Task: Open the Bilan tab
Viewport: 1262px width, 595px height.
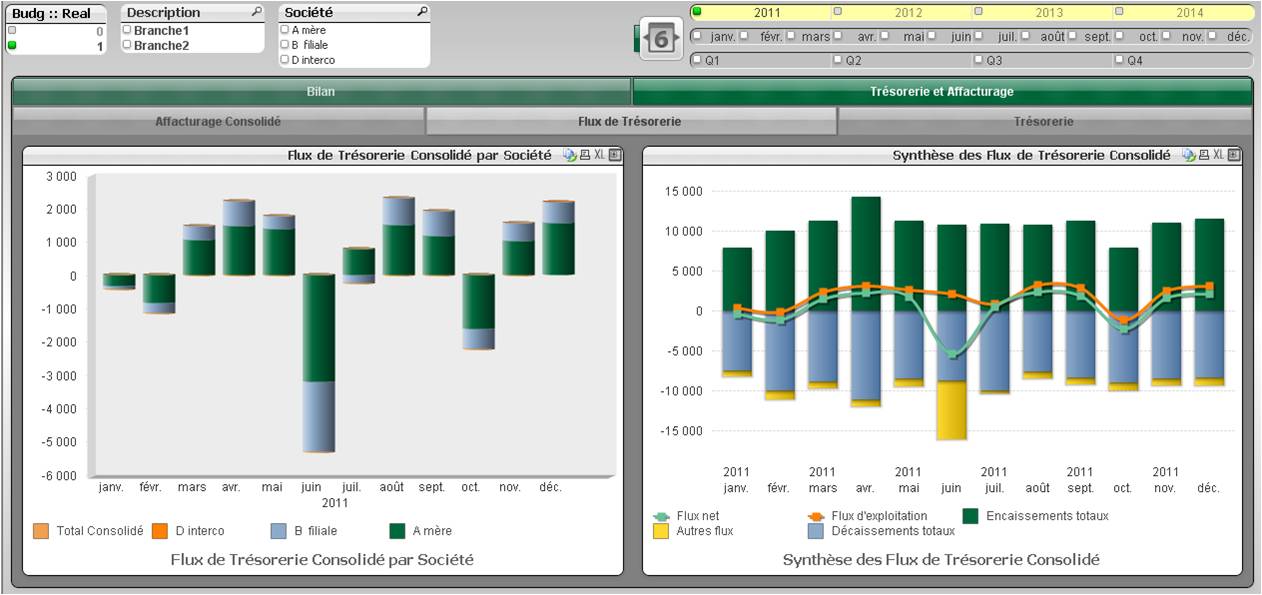Action: pos(321,92)
